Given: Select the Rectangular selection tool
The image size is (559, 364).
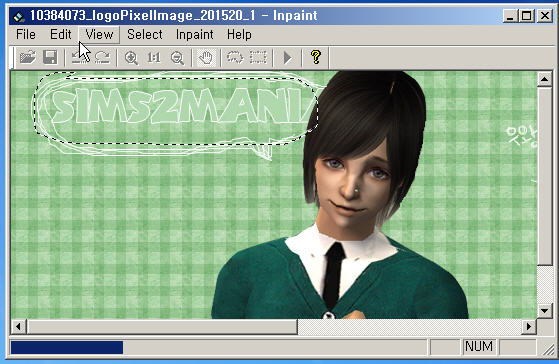Looking at the screenshot, I should [258, 57].
